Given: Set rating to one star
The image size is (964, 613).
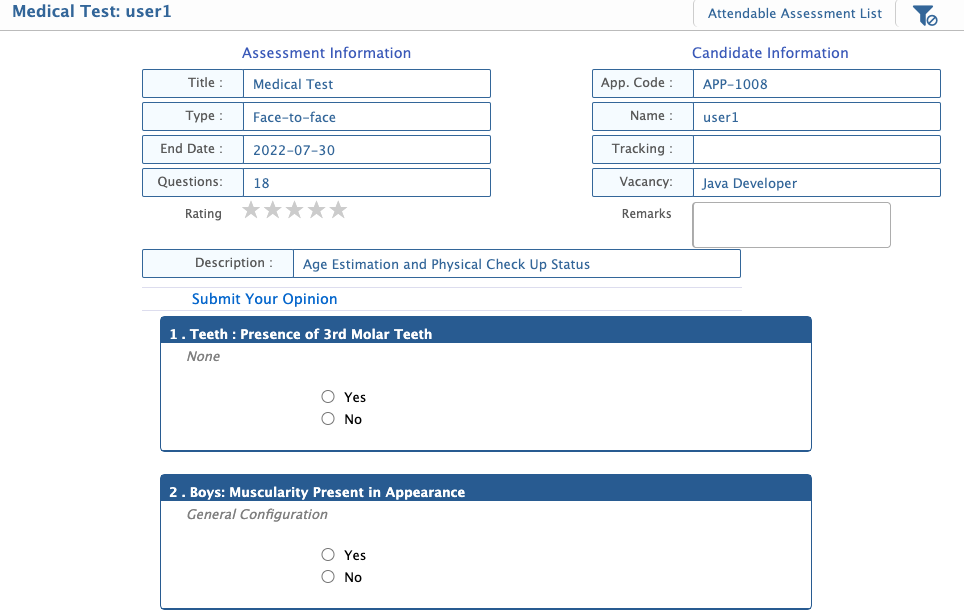Looking at the screenshot, I should pos(251,210).
